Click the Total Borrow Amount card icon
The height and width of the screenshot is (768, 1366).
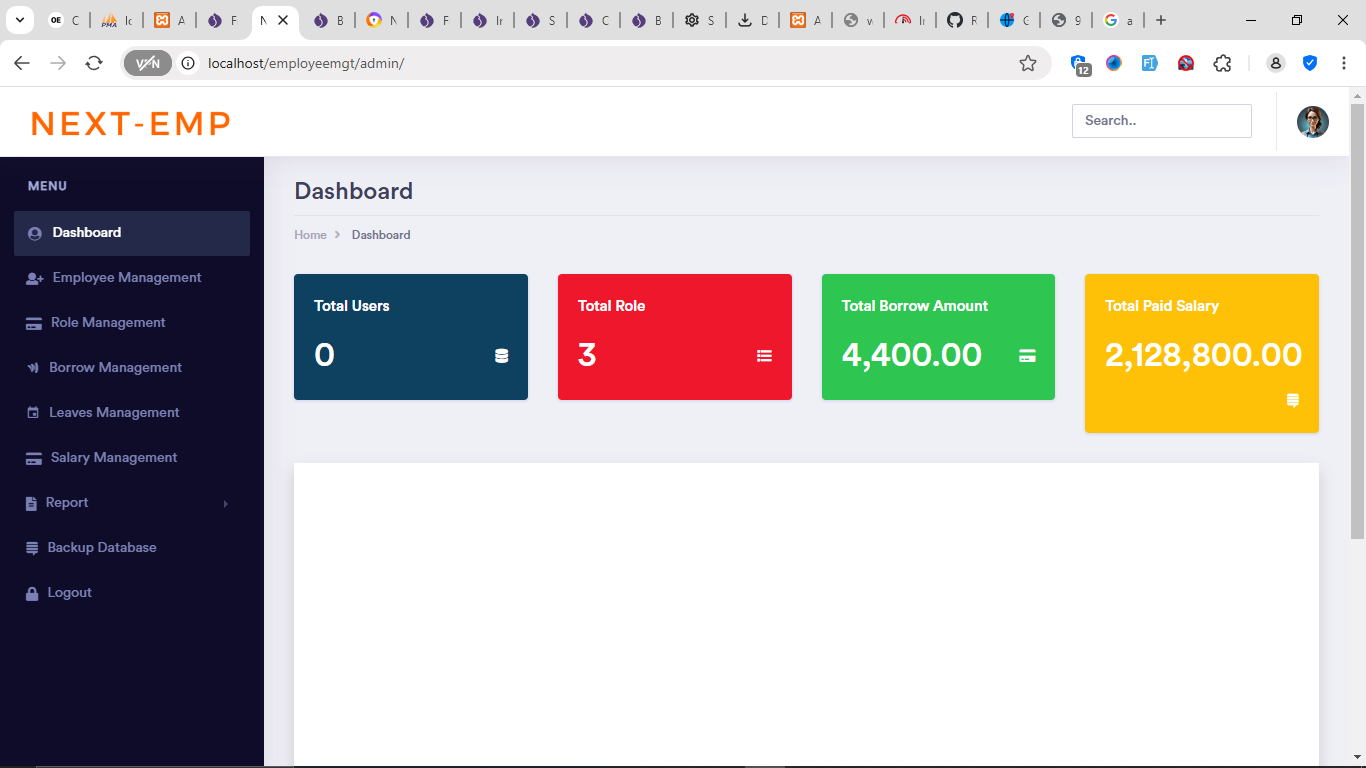coord(1027,356)
